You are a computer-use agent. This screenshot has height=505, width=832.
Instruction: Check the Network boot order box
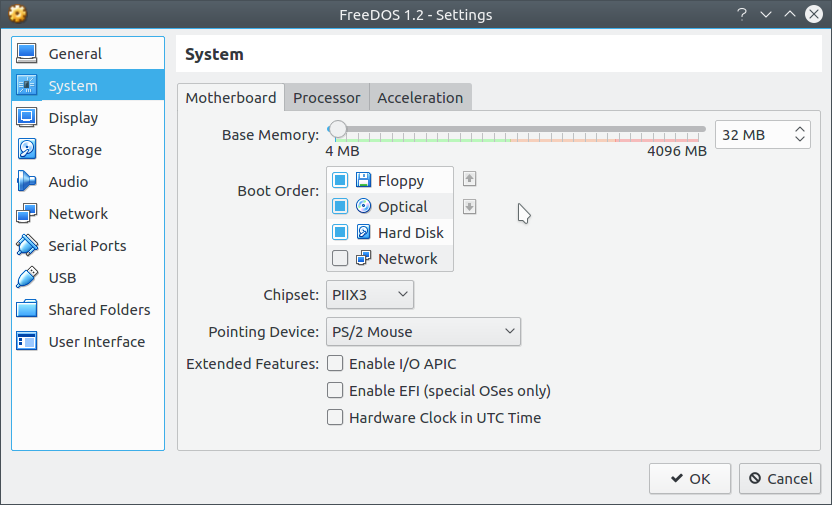(340, 258)
